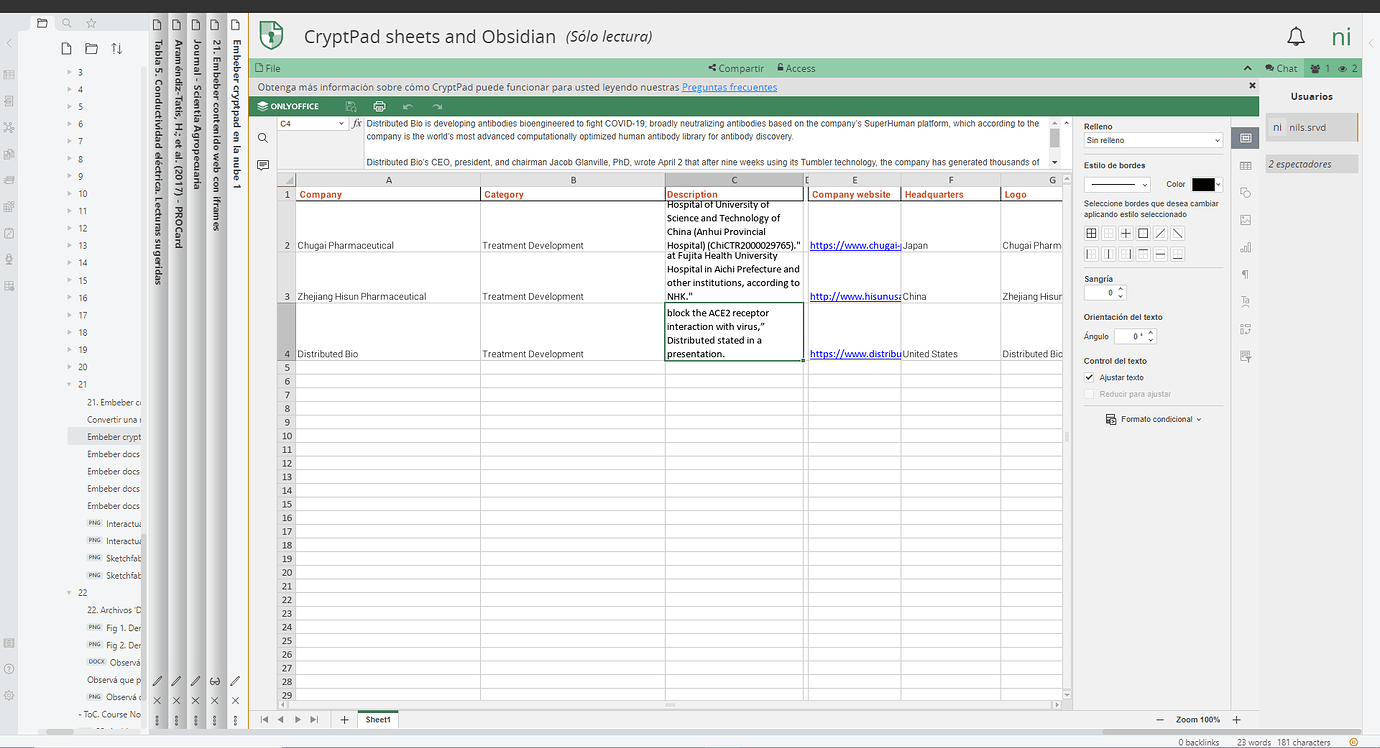This screenshot has width=1380, height=748.
Task: Open pivot table settings in right sidebar
Action: [x=1245, y=328]
